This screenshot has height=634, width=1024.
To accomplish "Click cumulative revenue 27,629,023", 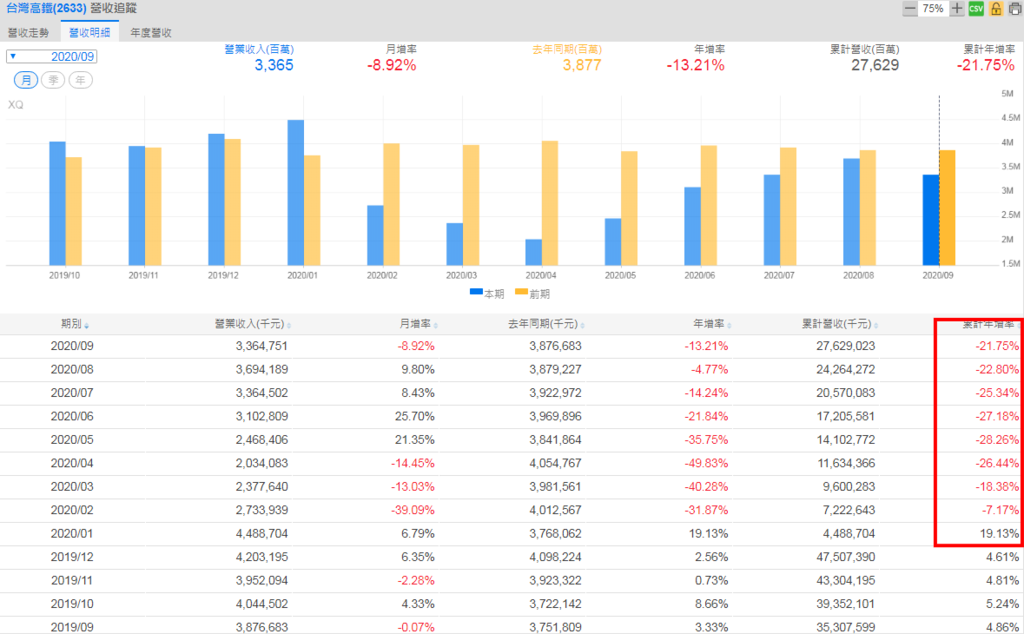I will point(846,346).
